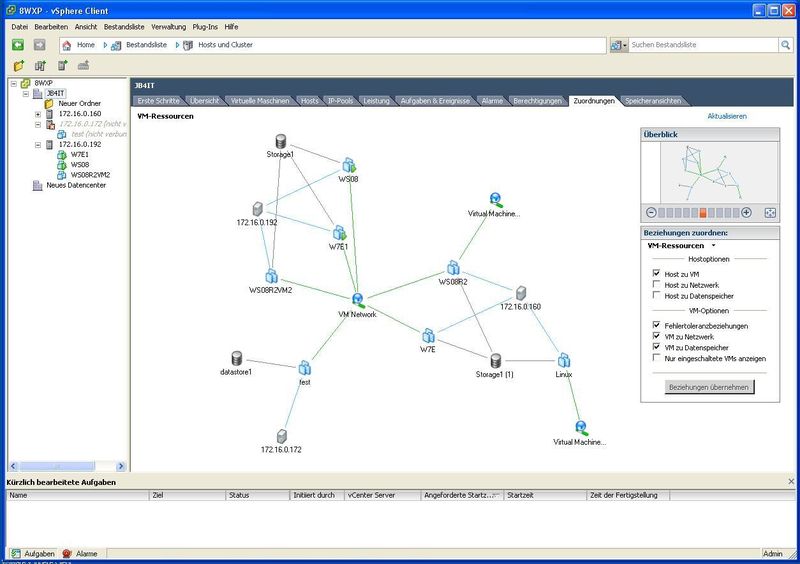Open the Bestandsliste menu
800x564 pixels.
point(124,27)
